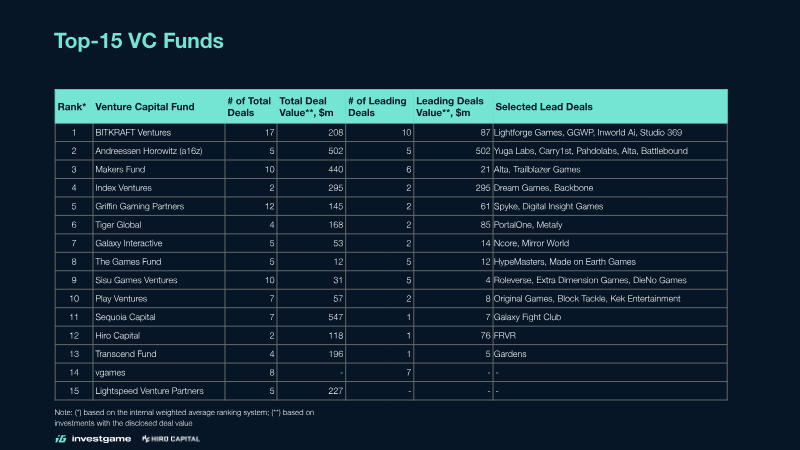Click the Selected Lead Deals header
This screenshot has height=450, width=800.
pyautogui.click(x=544, y=107)
